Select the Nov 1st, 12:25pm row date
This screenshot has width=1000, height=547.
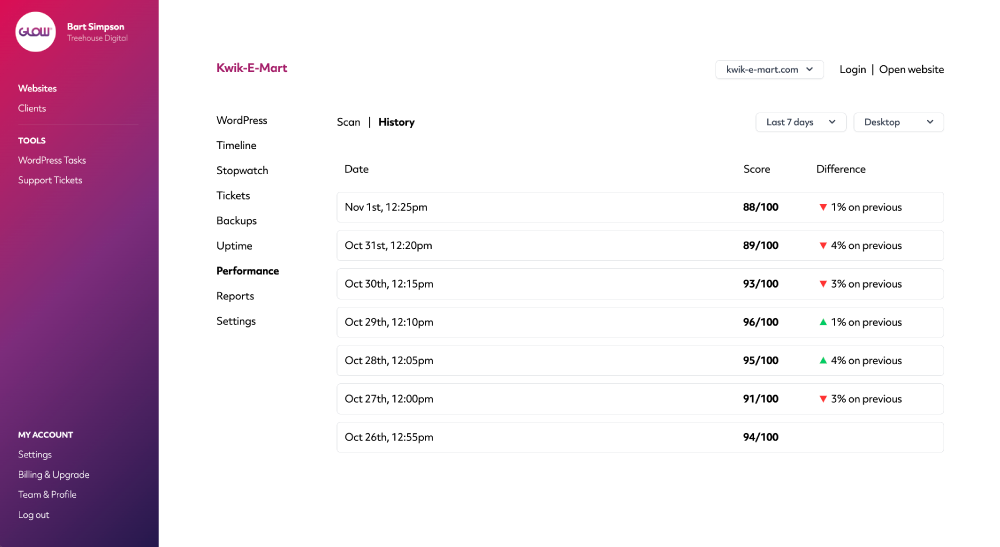pos(386,207)
